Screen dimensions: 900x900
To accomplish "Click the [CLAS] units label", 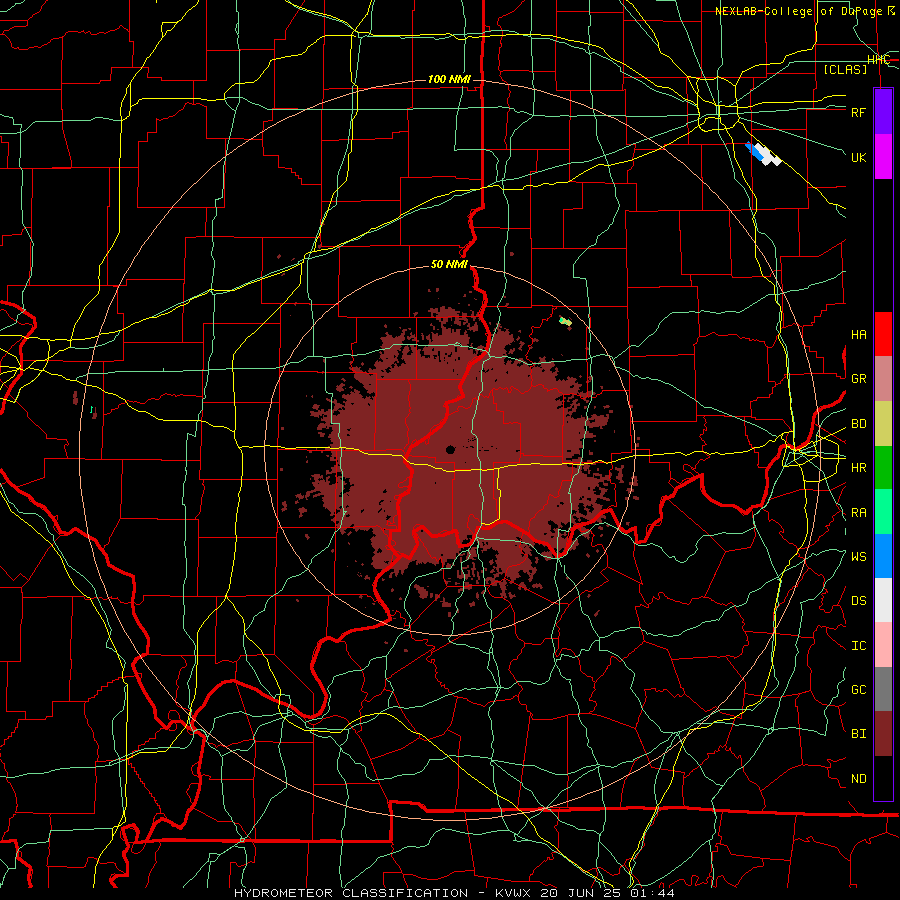I will [x=845, y=70].
